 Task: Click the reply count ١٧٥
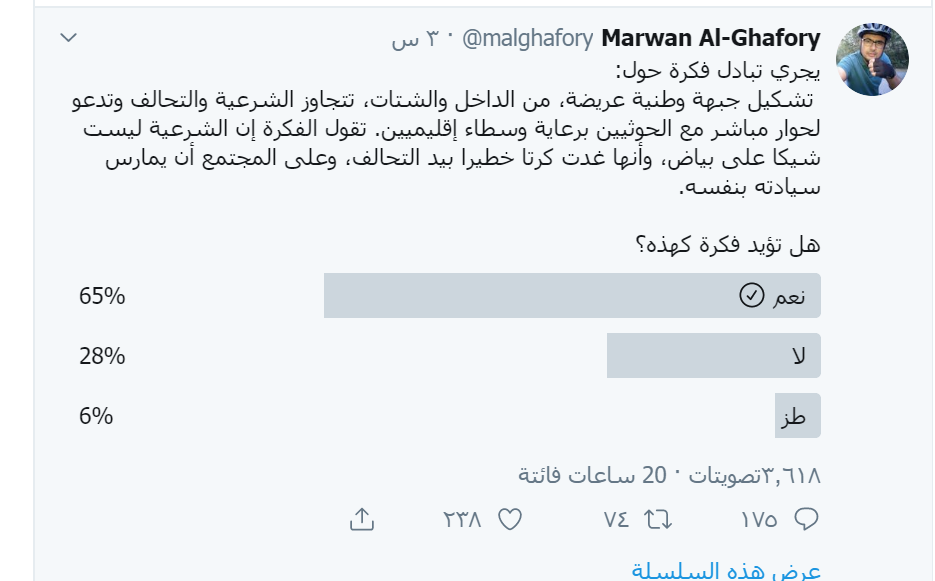[759, 520]
